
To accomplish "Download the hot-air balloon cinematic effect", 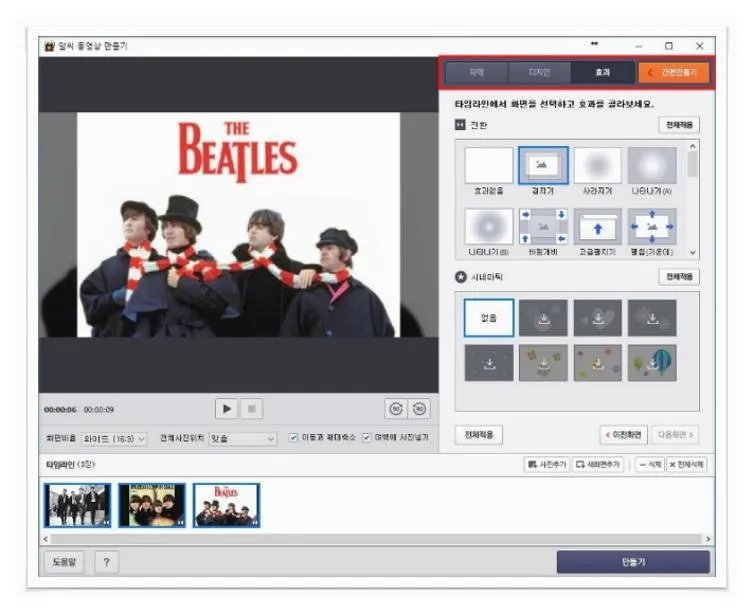I will click(x=652, y=363).
